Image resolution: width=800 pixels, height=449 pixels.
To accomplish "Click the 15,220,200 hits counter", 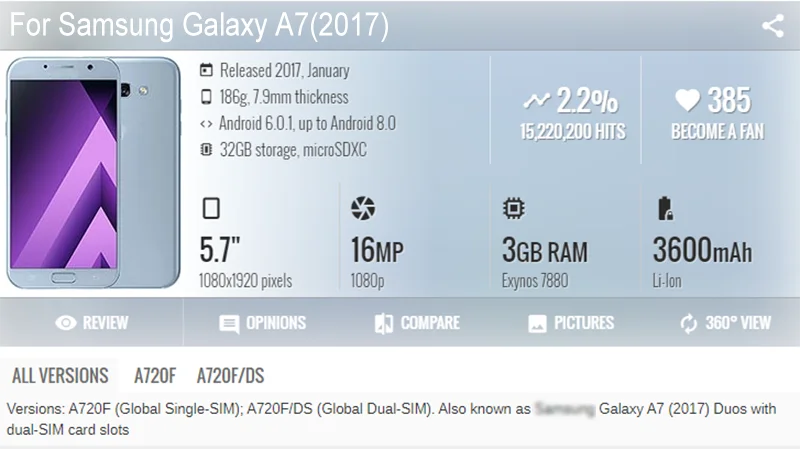I will [x=572, y=132].
